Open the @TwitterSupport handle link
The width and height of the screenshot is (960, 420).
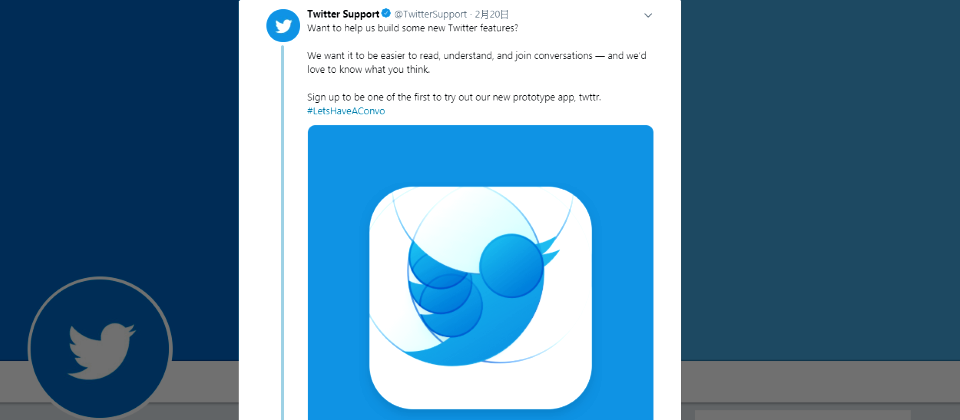tap(430, 14)
